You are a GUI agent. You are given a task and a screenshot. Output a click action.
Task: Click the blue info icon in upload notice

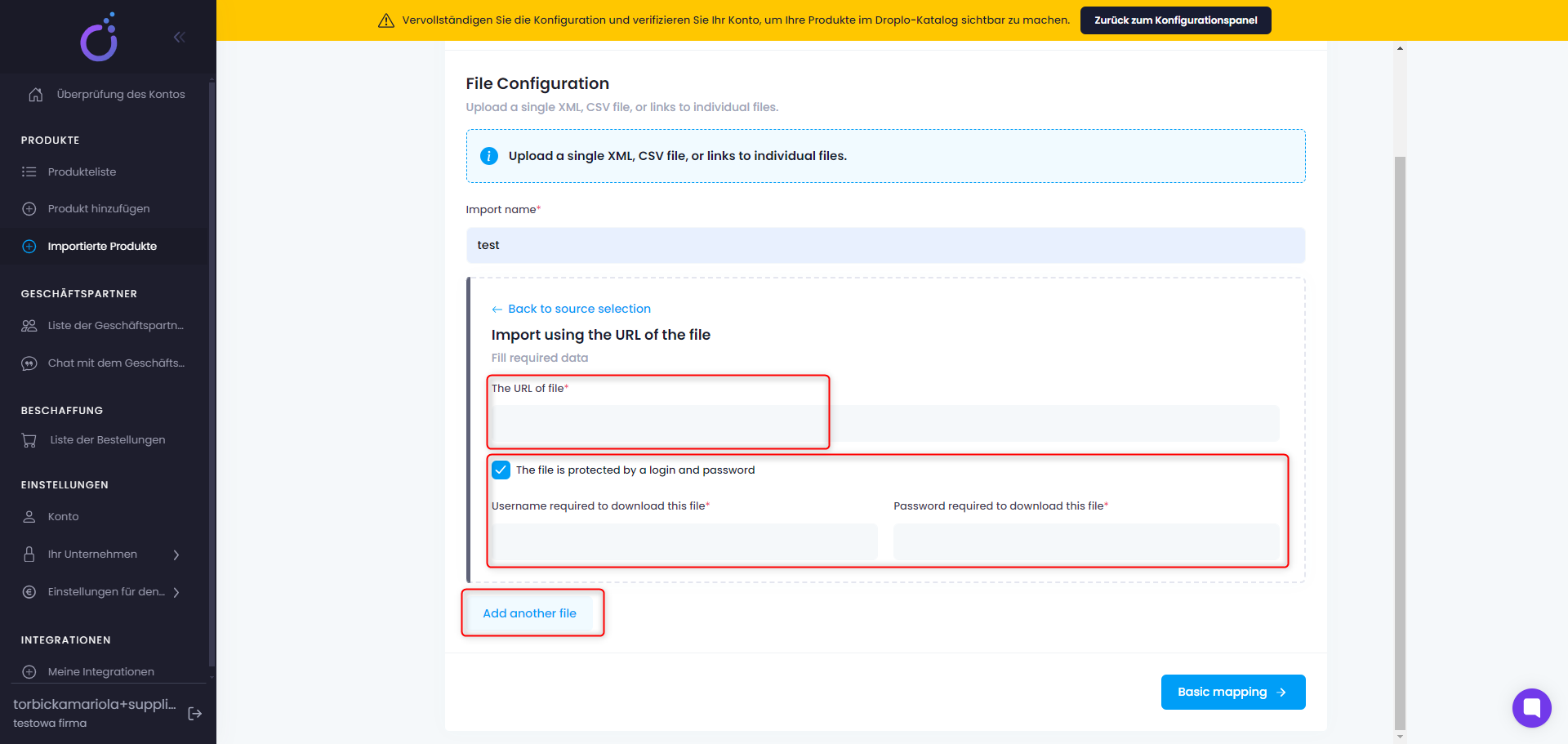pos(489,156)
